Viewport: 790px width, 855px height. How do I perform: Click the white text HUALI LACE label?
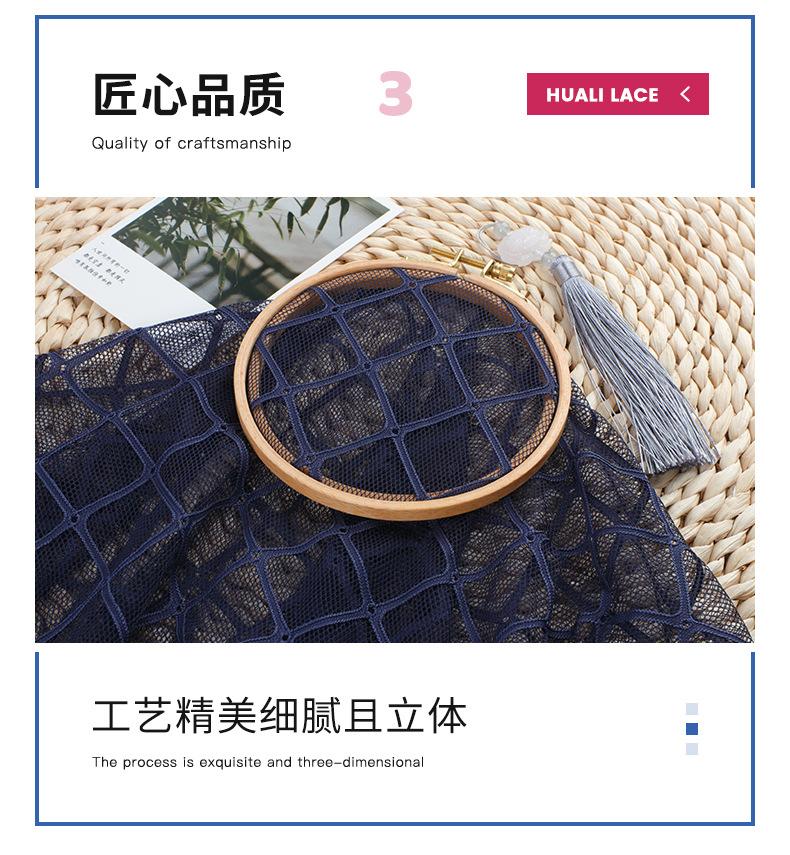[602, 95]
